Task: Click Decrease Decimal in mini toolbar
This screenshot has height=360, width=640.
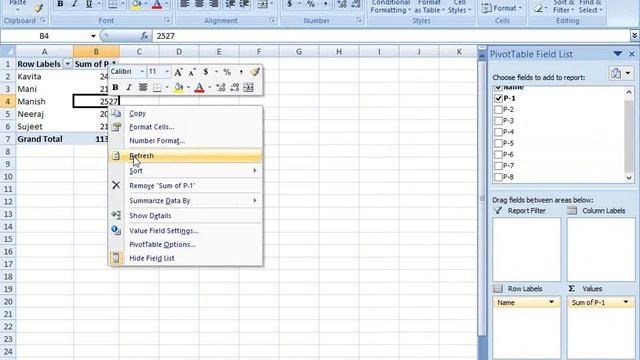Action: point(234,87)
